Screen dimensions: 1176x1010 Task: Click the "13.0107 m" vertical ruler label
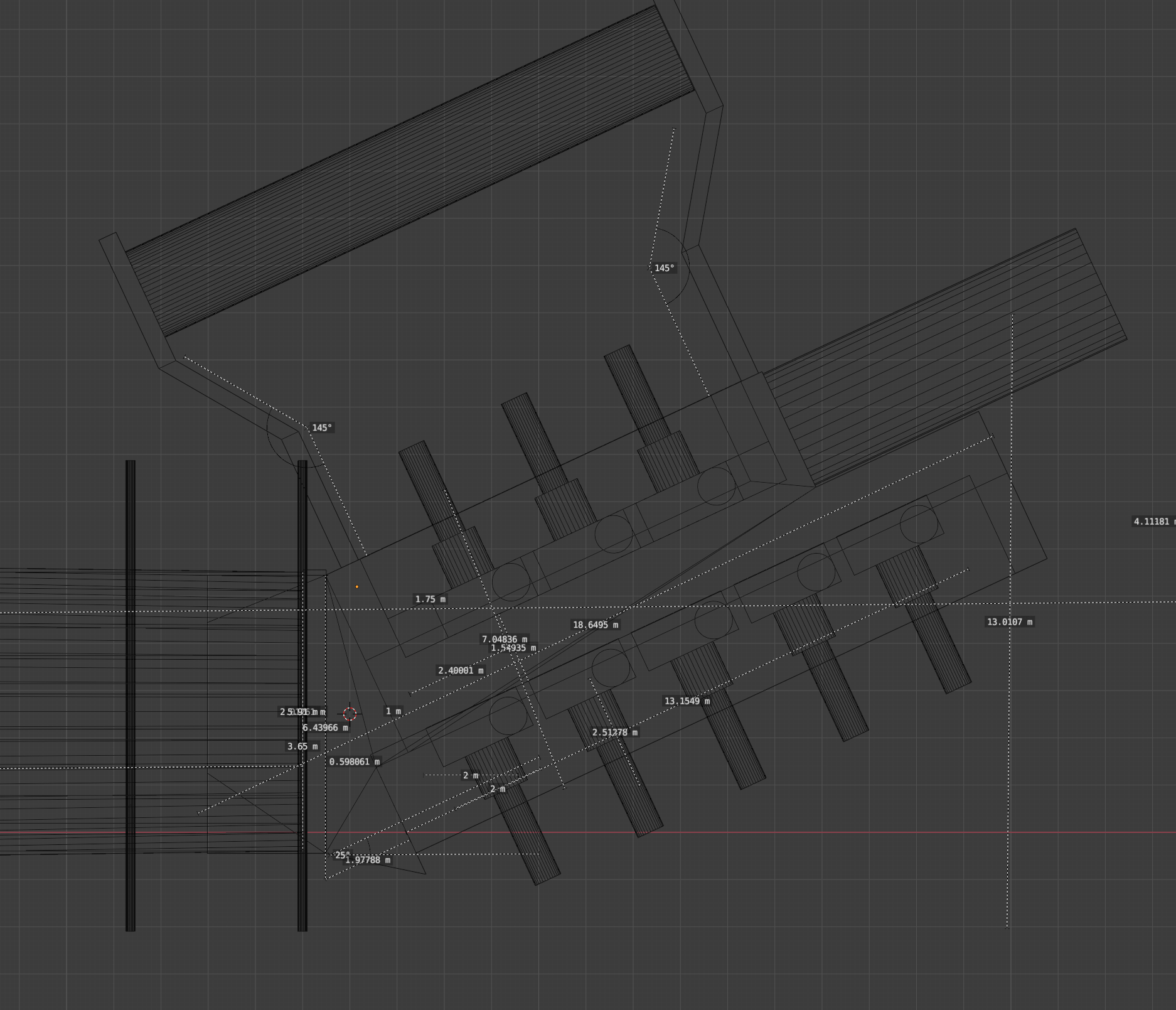[1010, 622]
